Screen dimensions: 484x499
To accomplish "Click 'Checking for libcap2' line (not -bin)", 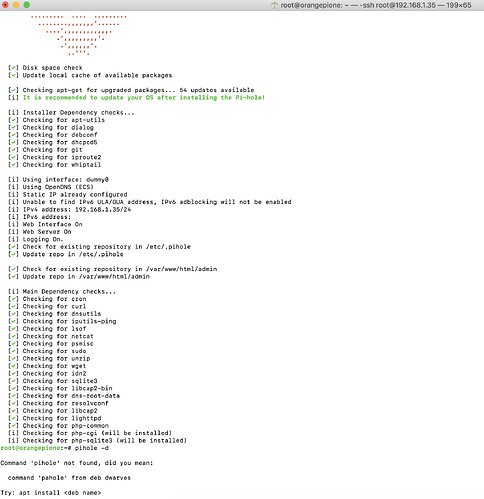I will pyautogui.click(x=53, y=411).
